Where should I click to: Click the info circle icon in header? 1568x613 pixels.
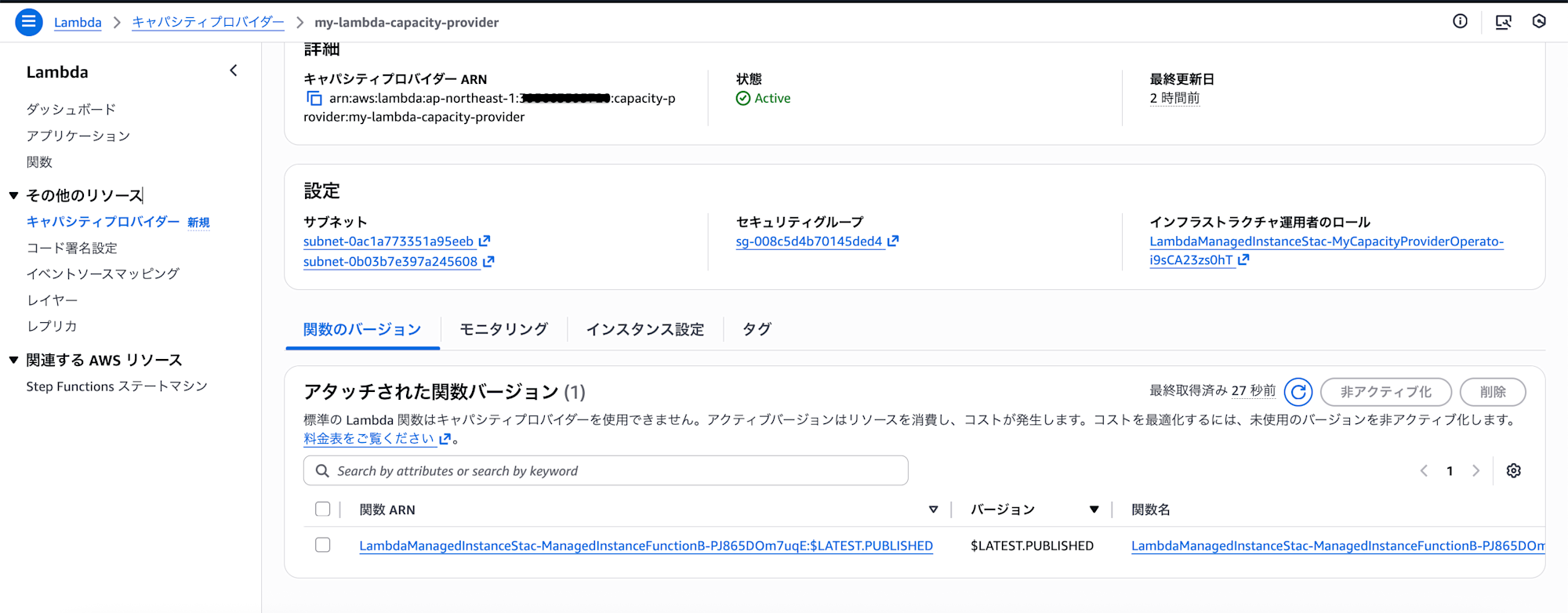tap(1460, 21)
